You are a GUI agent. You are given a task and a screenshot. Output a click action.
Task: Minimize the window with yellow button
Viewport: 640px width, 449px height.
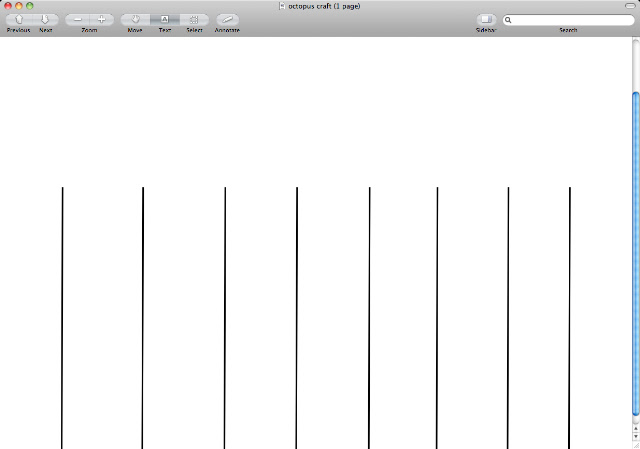pyautogui.click(x=19, y=6)
